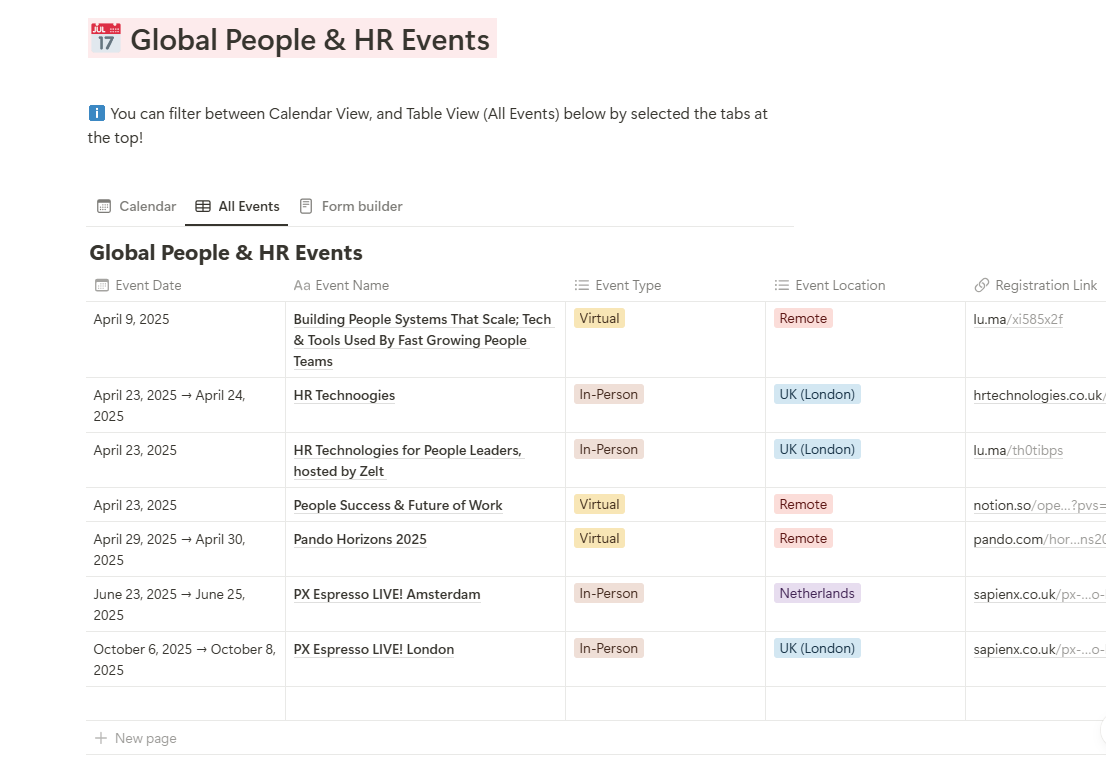
Task: Click the Registration Link column link icon
Action: click(x=981, y=285)
